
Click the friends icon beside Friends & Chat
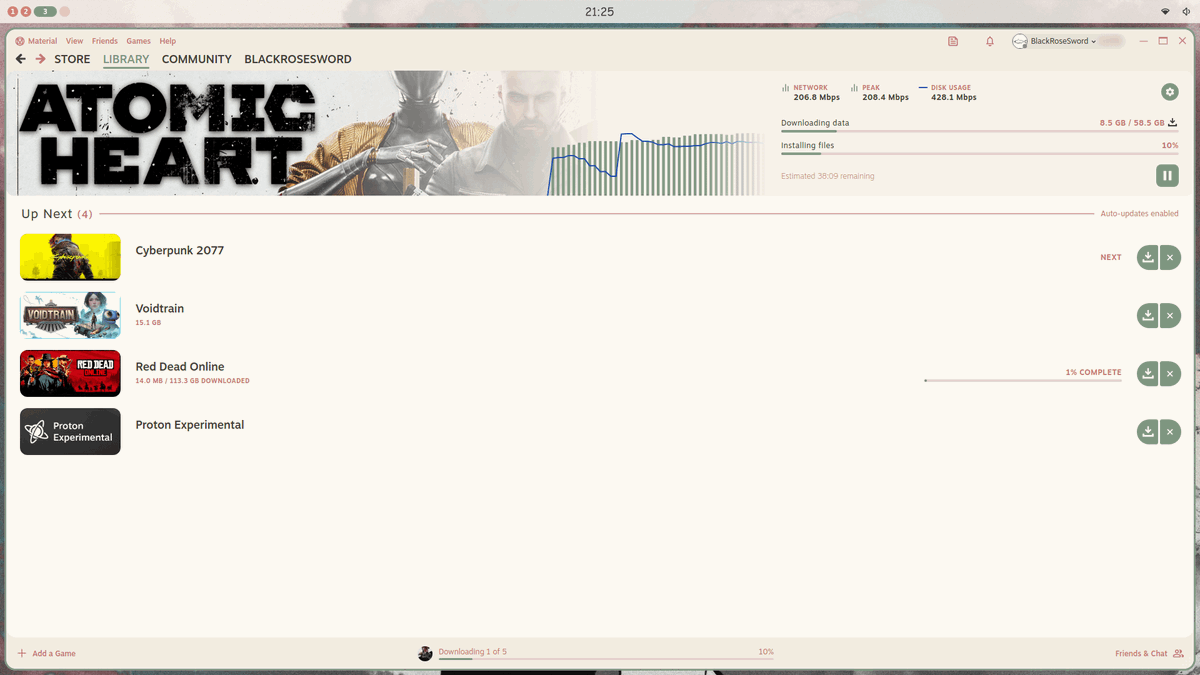tap(1178, 653)
